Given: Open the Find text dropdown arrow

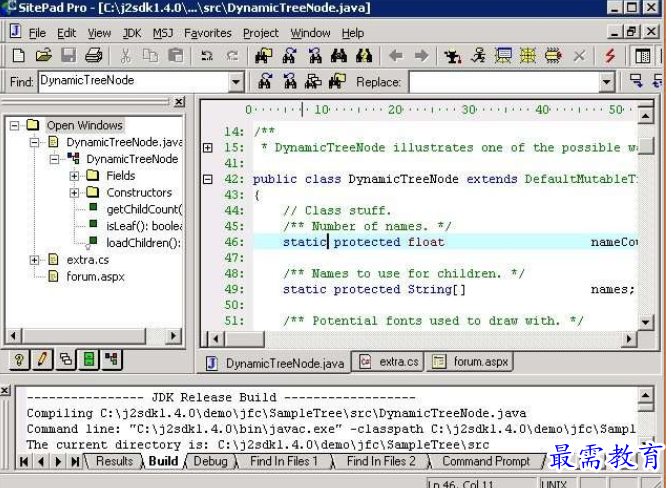Looking at the screenshot, I should tap(236, 82).
